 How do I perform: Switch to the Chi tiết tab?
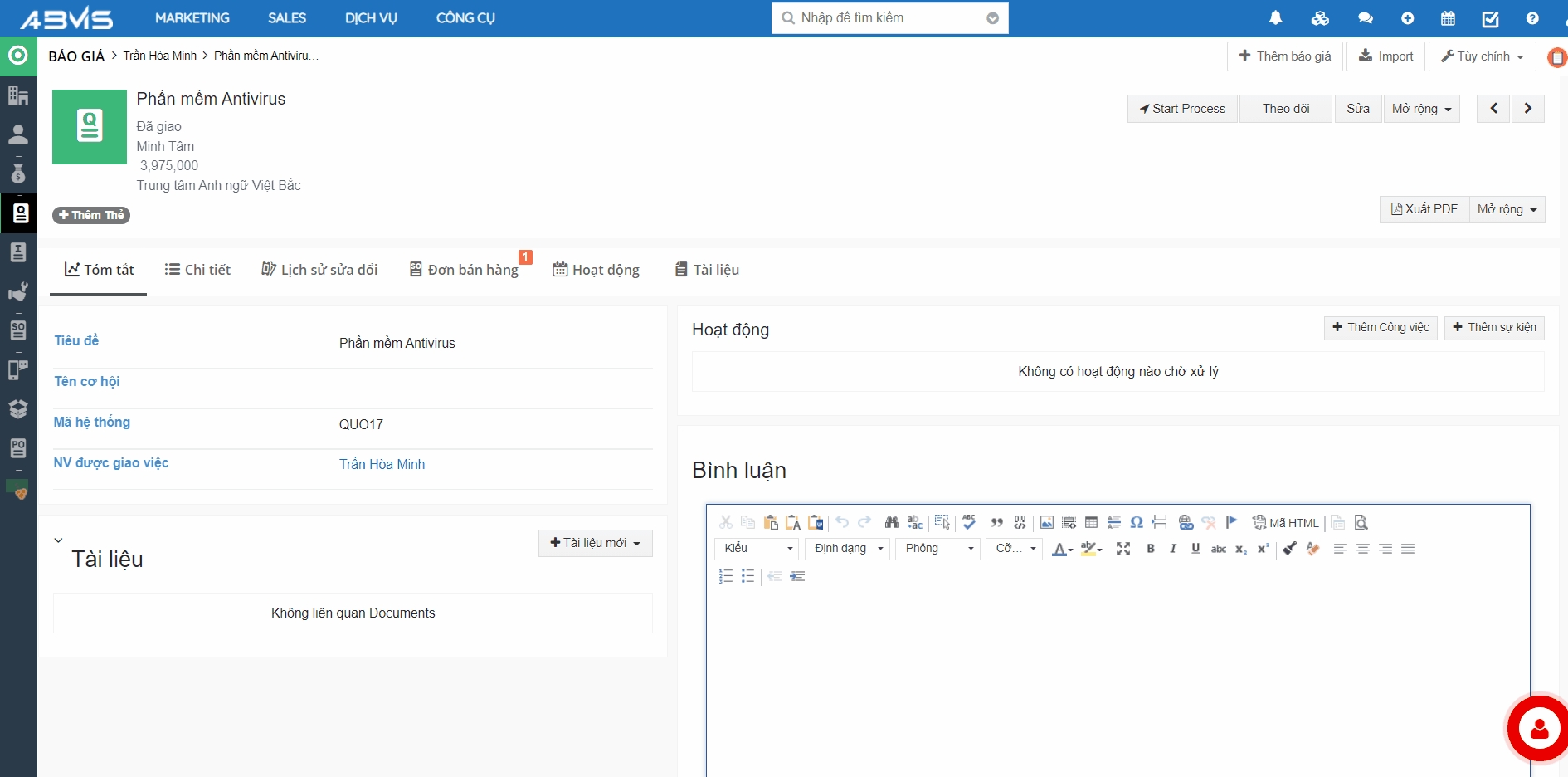point(197,270)
